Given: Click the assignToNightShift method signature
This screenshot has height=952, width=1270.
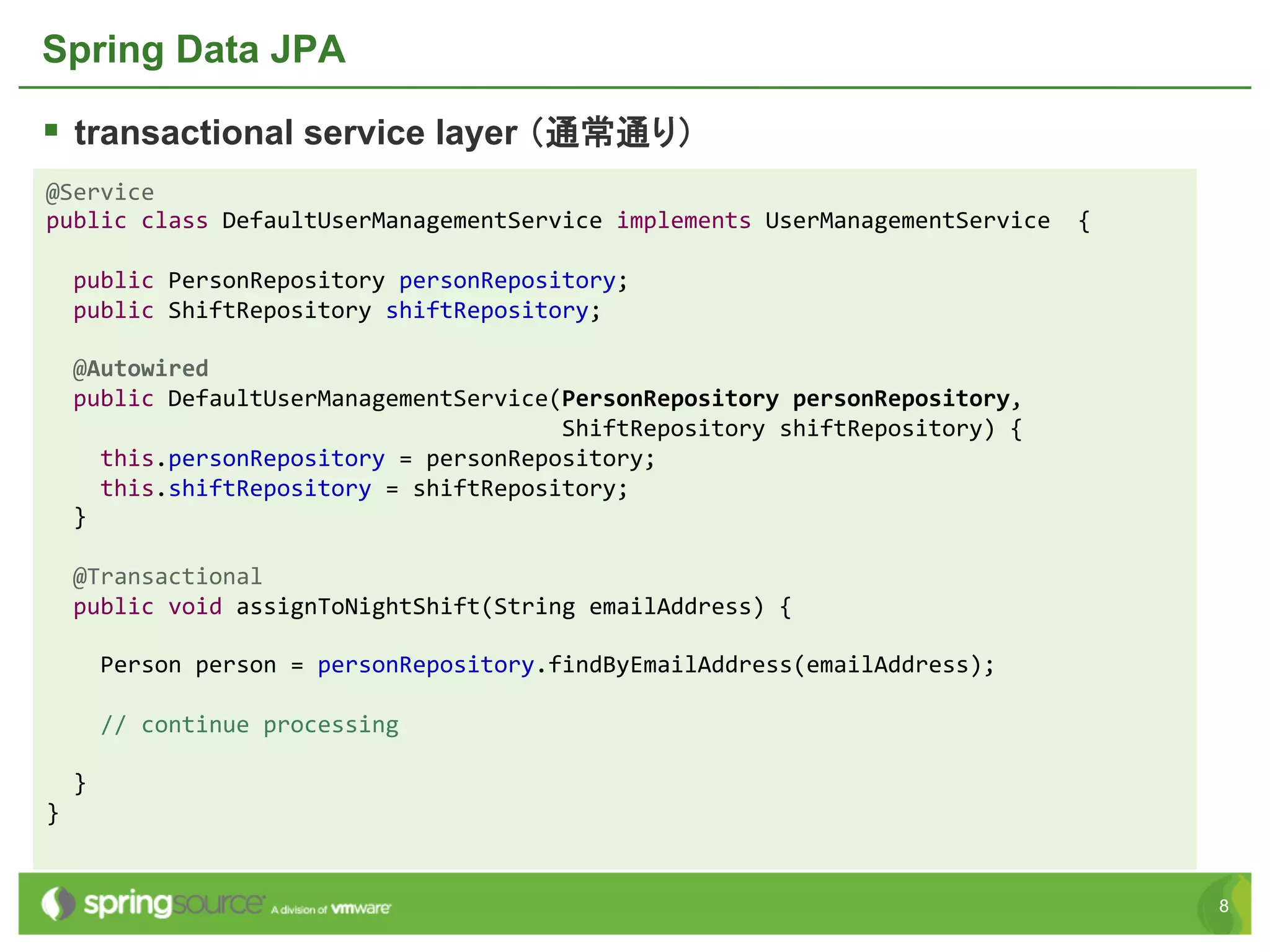Looking at the screenshot, I should click(x=432, y=607).
